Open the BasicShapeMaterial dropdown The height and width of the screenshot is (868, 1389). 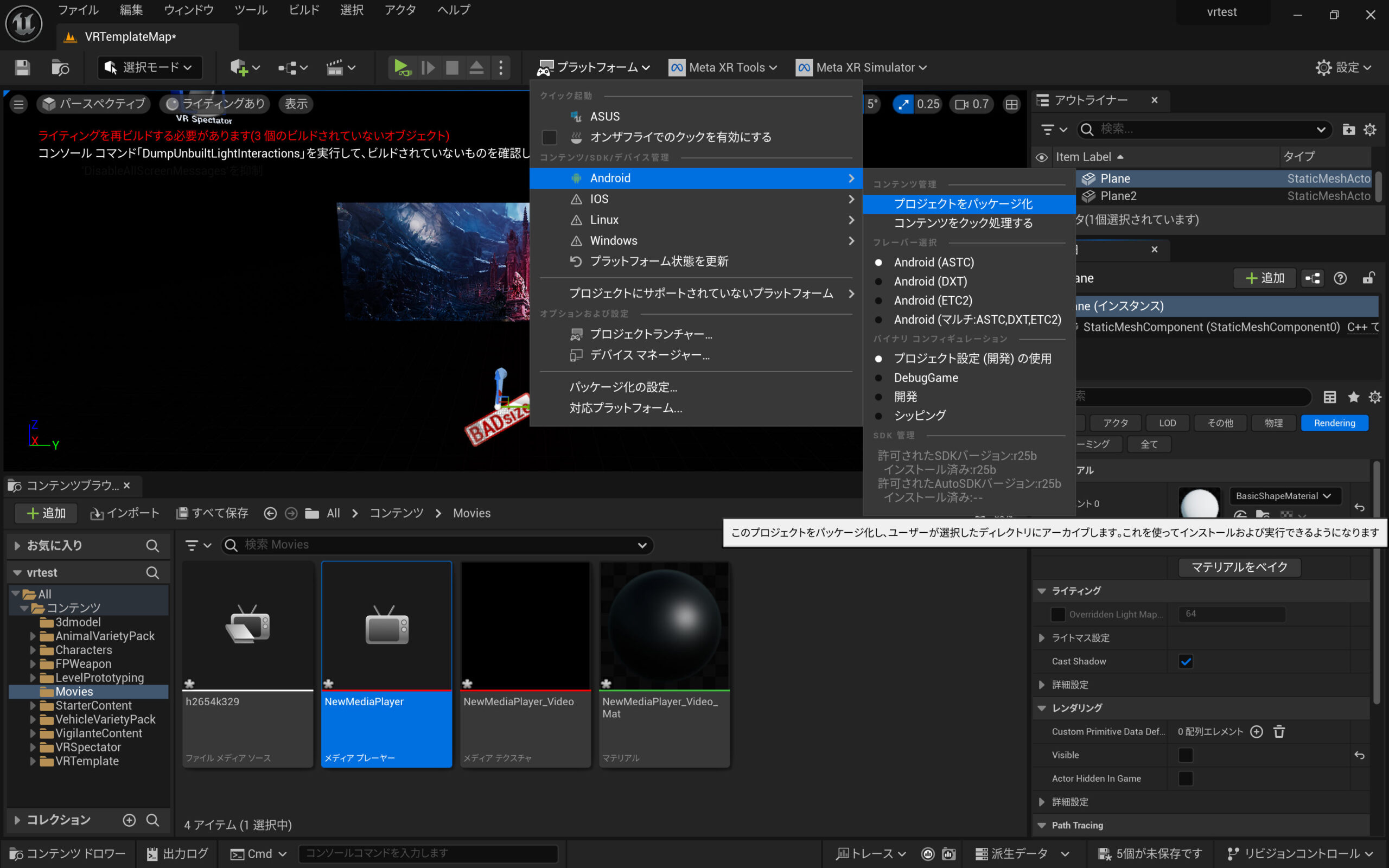point(1283,496)
